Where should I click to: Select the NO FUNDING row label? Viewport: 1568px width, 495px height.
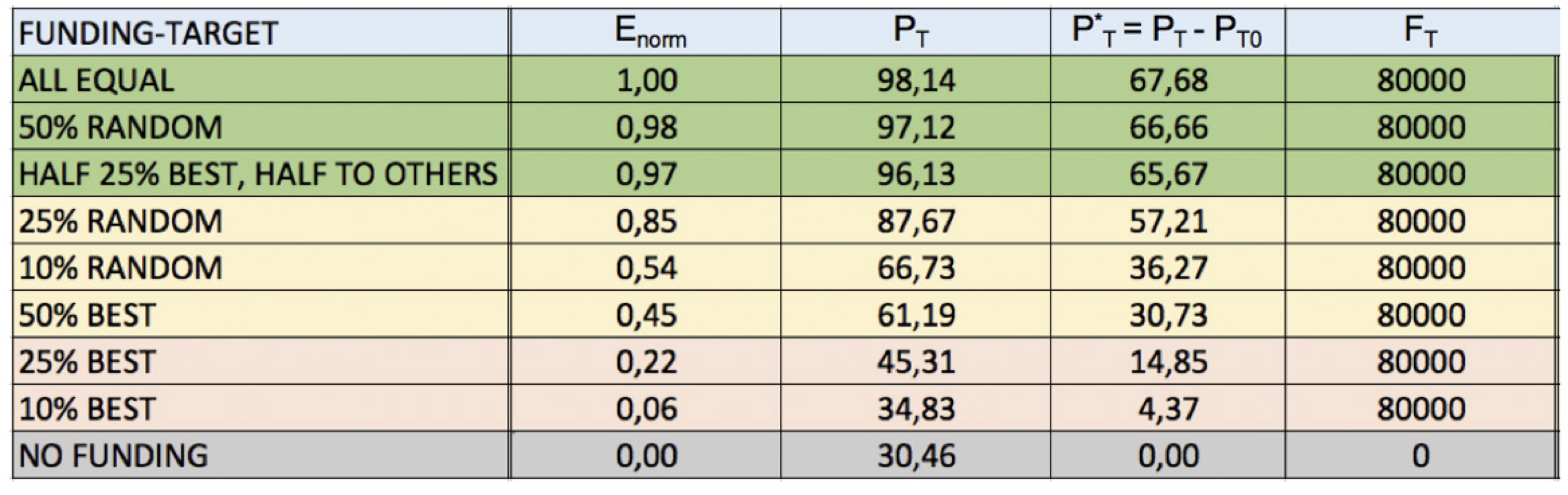pyautogui.click(x=113, y=456)
